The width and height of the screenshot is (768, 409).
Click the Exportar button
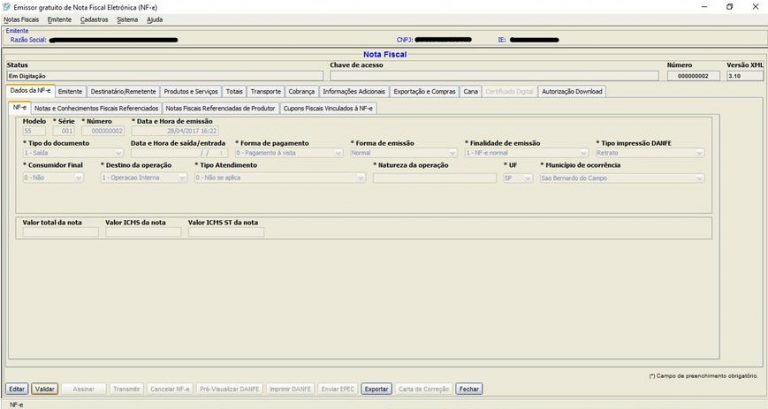[376, 389]
